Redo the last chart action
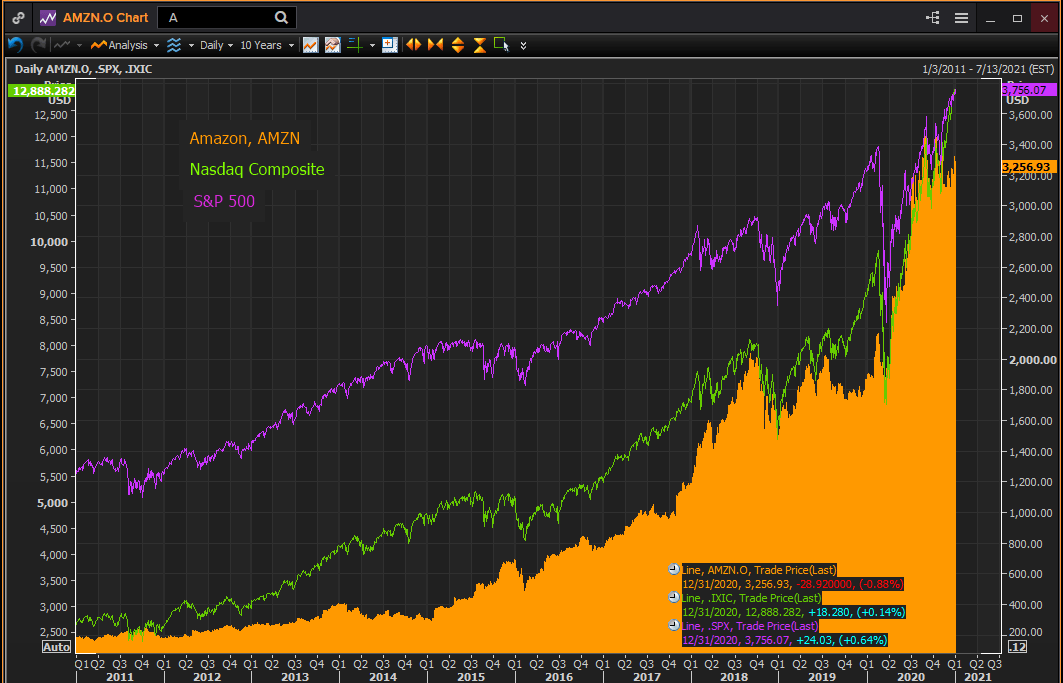 (x=39, y=45)
